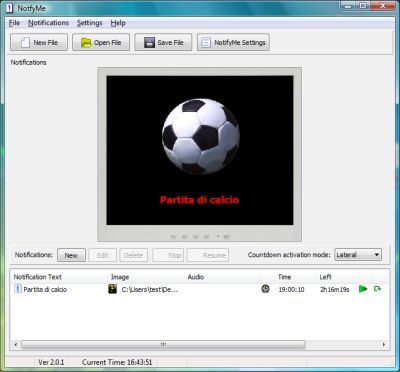Screen dimensions: 400x372
Task: Click green play icon in notification row
Action: [363, 289]
